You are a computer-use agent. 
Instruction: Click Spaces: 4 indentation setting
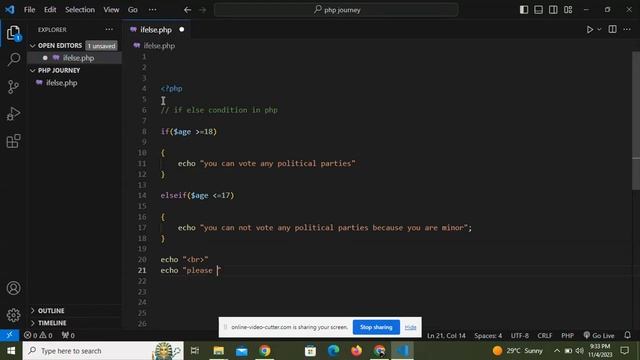tap(488, 336)
